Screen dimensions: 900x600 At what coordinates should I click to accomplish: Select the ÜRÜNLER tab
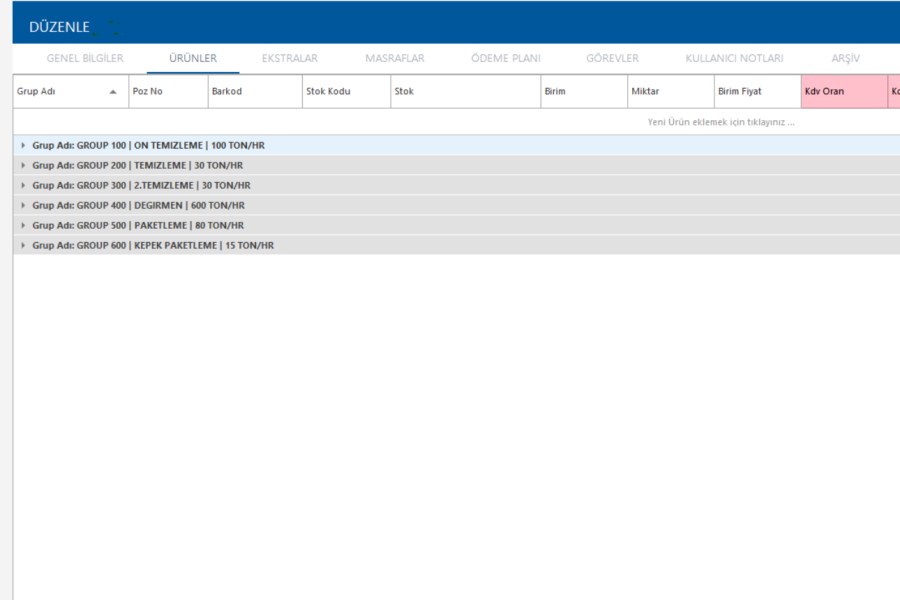(193, 58)
